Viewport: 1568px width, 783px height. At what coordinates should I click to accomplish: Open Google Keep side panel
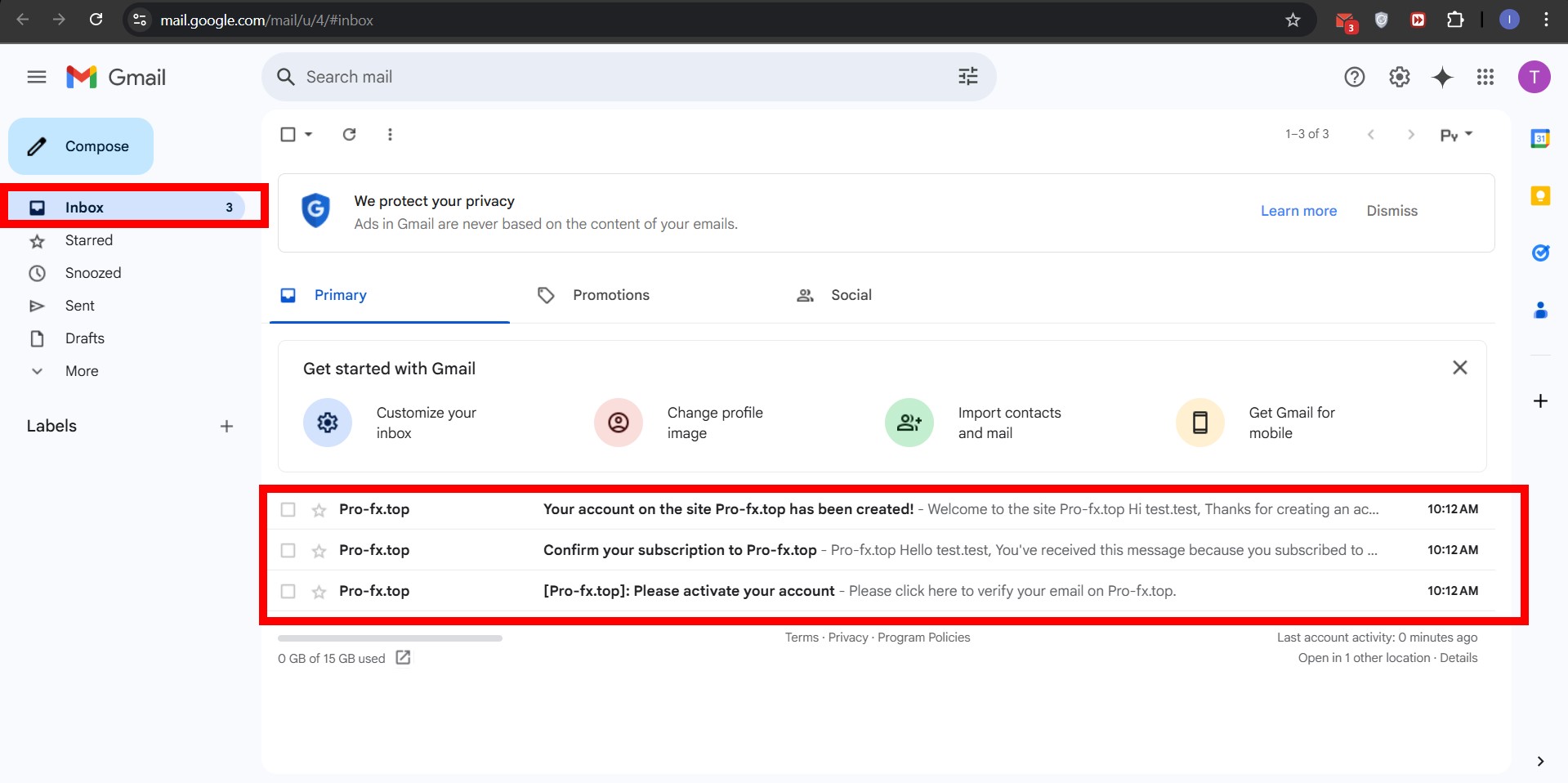coord(1540,195)
